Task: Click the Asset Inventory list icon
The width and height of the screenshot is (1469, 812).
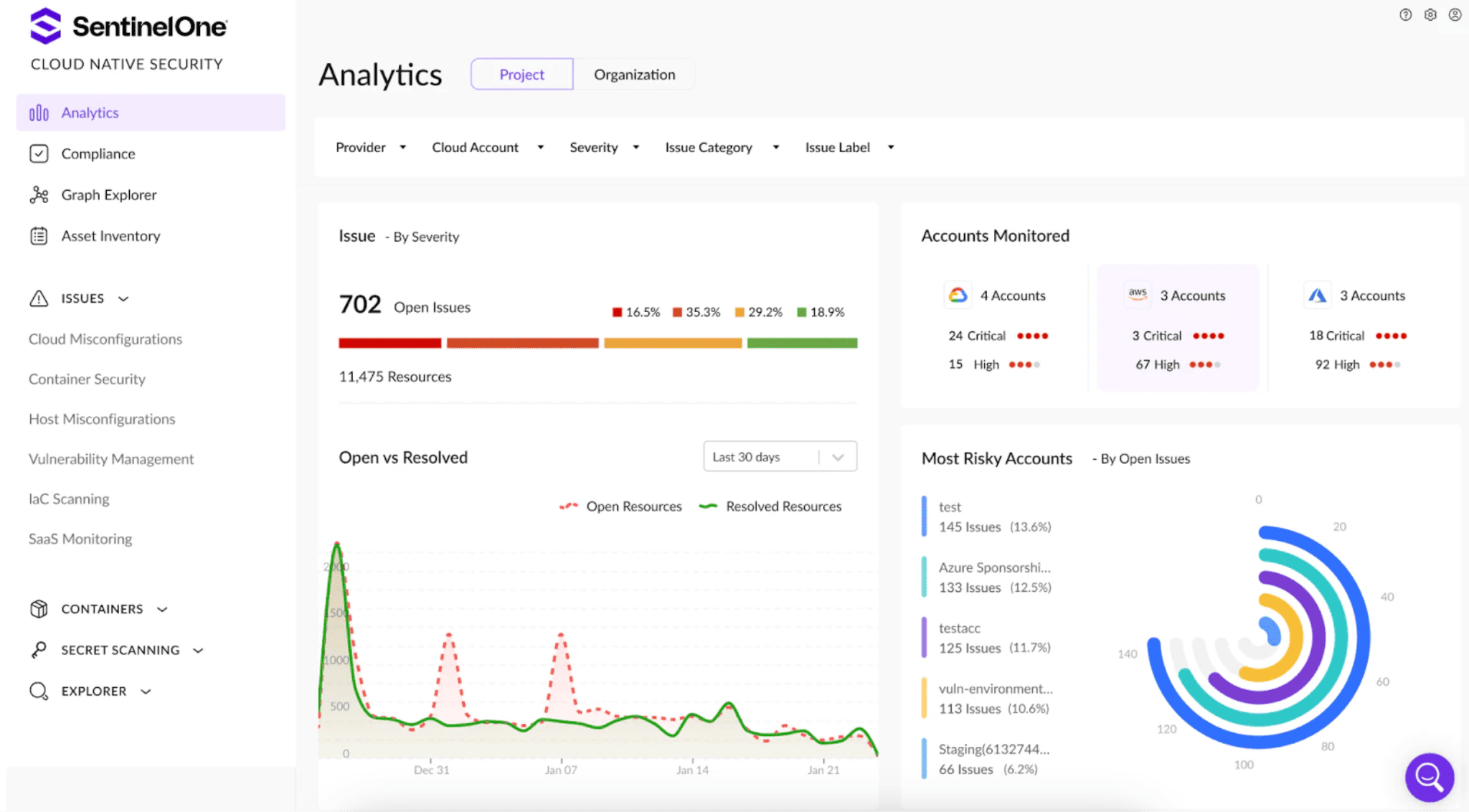Action: pyautogui.click(x=39, y=236)
